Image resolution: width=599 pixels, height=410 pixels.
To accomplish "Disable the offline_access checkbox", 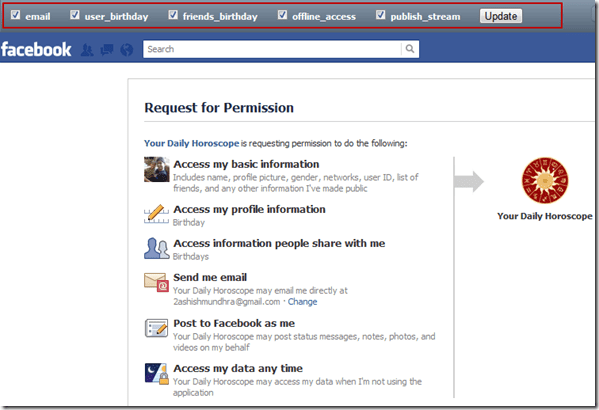I will [x=282, y=15].
